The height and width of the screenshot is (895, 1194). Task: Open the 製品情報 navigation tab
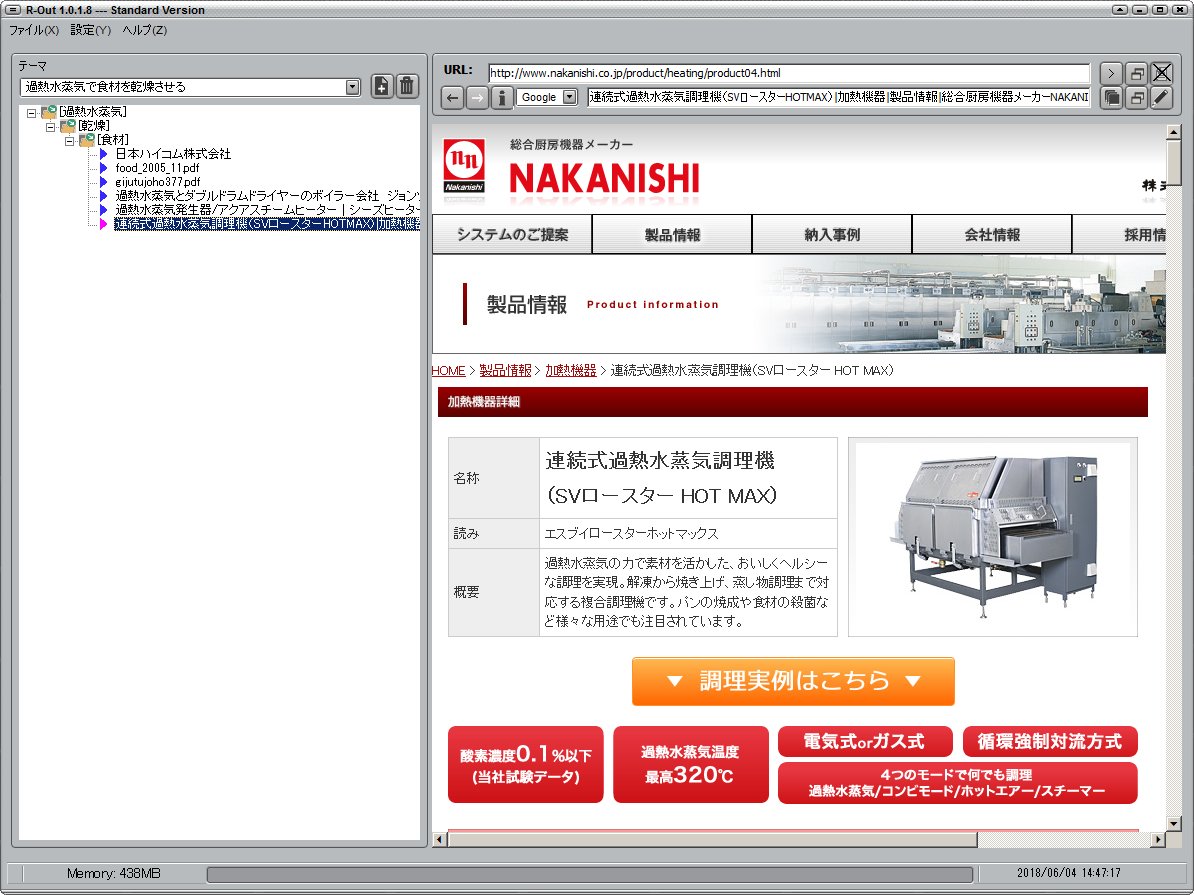click(672, 235)
